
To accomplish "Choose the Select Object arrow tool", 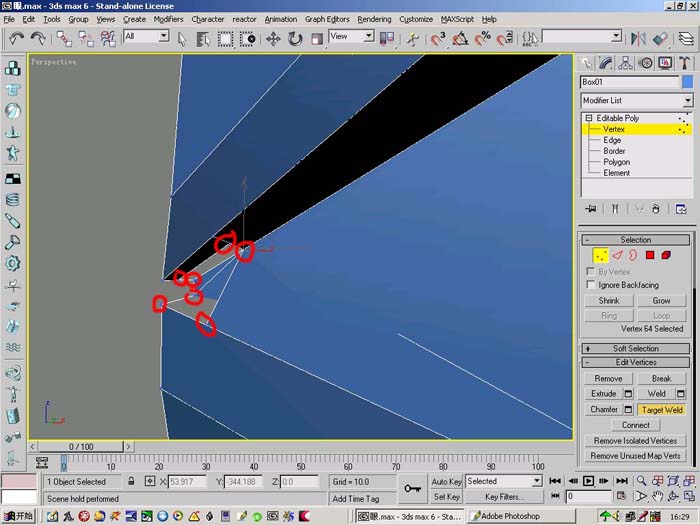I will (182, 39).
